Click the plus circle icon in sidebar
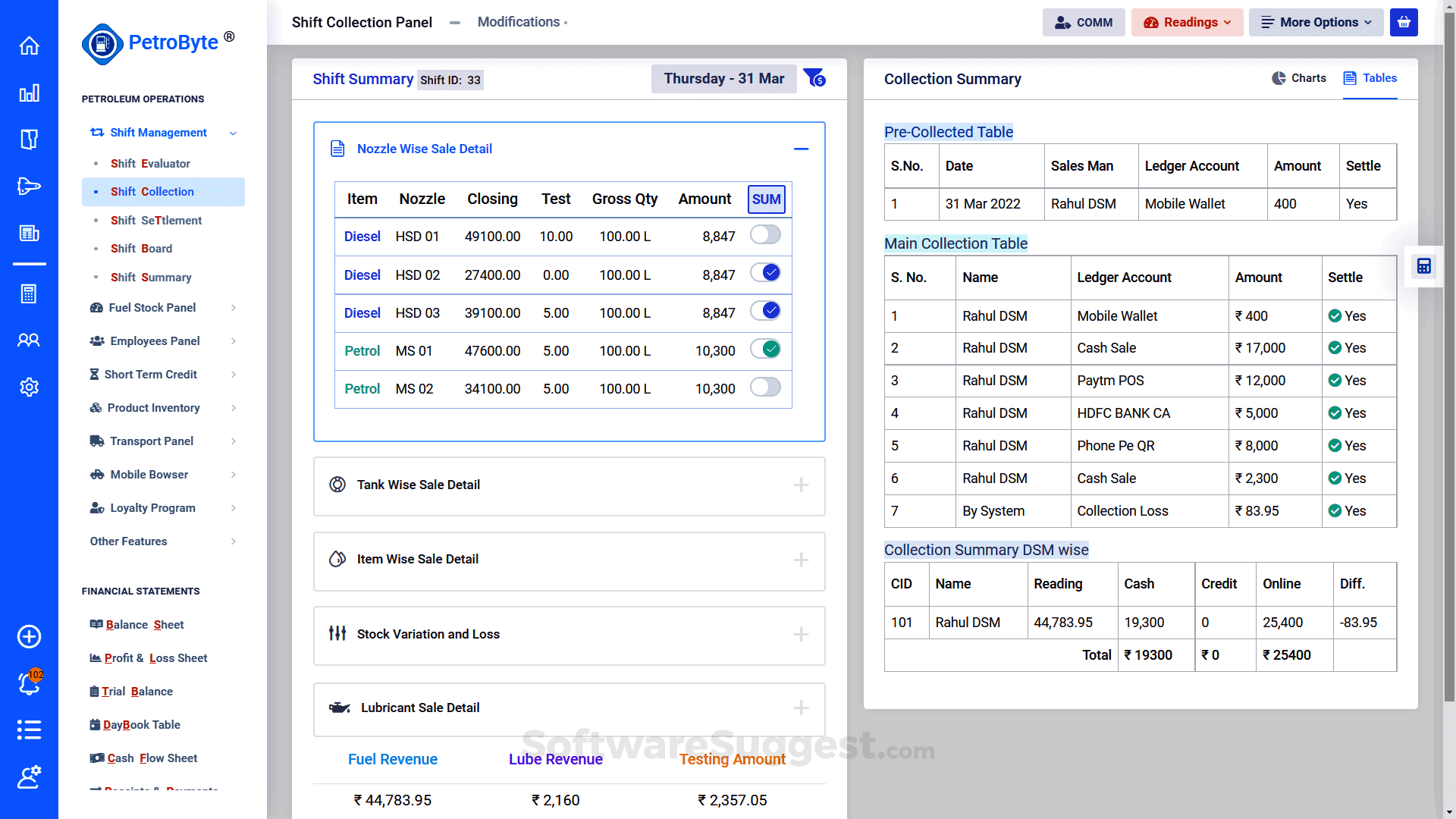This screenshot has width=1456, height=819. point(29,636)
